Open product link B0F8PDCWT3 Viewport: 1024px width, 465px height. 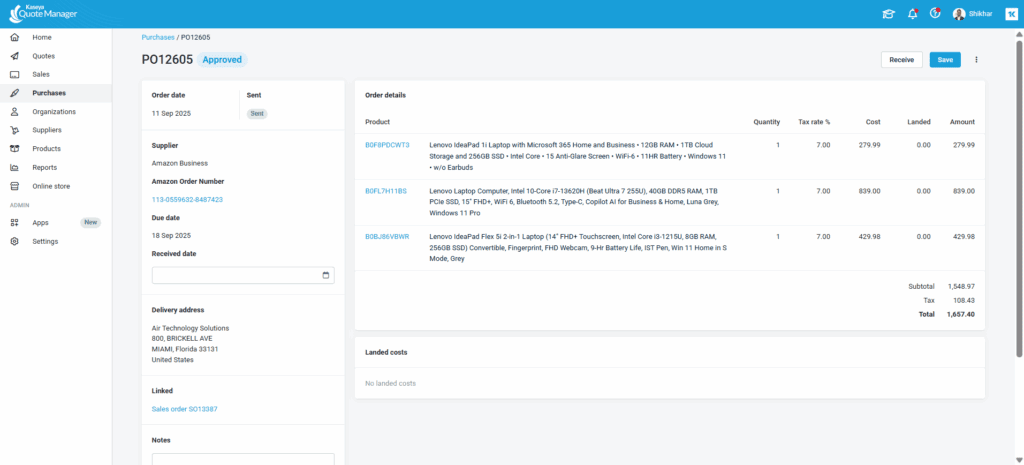(387, 145)
